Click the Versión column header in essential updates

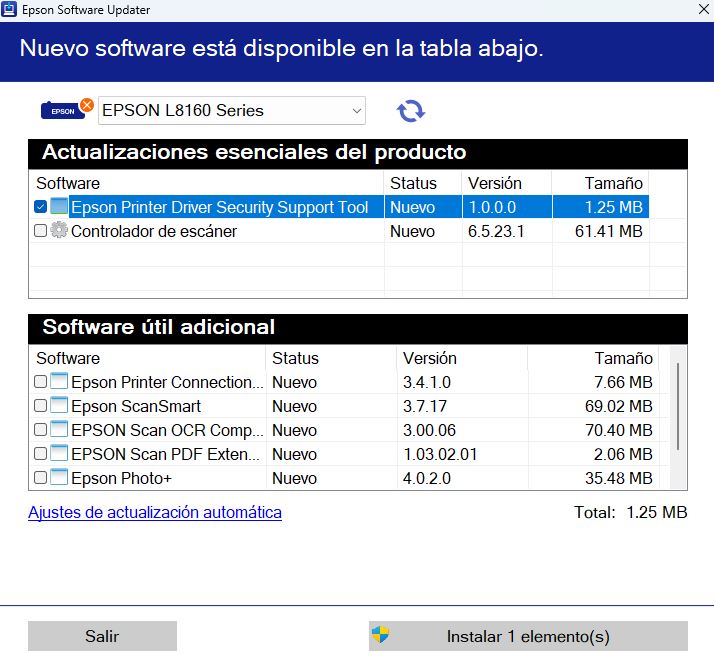[495, 183]
